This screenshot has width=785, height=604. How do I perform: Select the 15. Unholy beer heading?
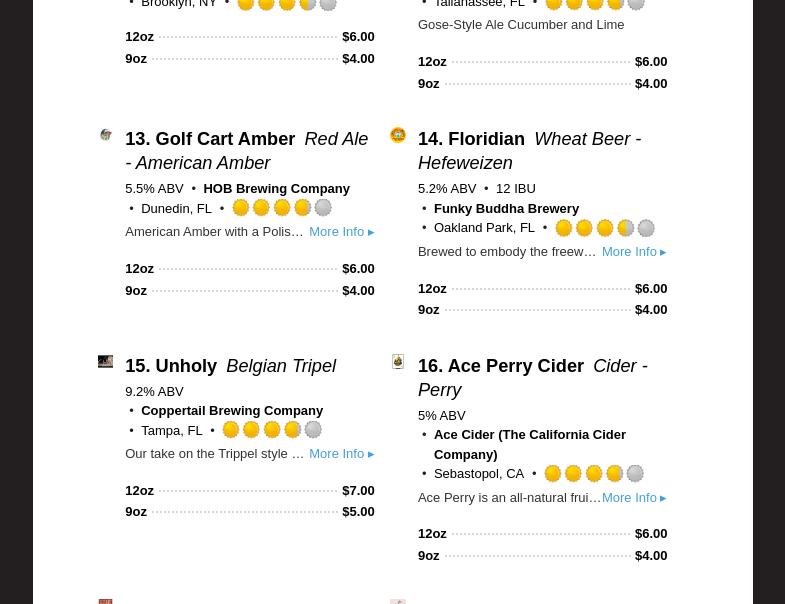pos(171,366)
